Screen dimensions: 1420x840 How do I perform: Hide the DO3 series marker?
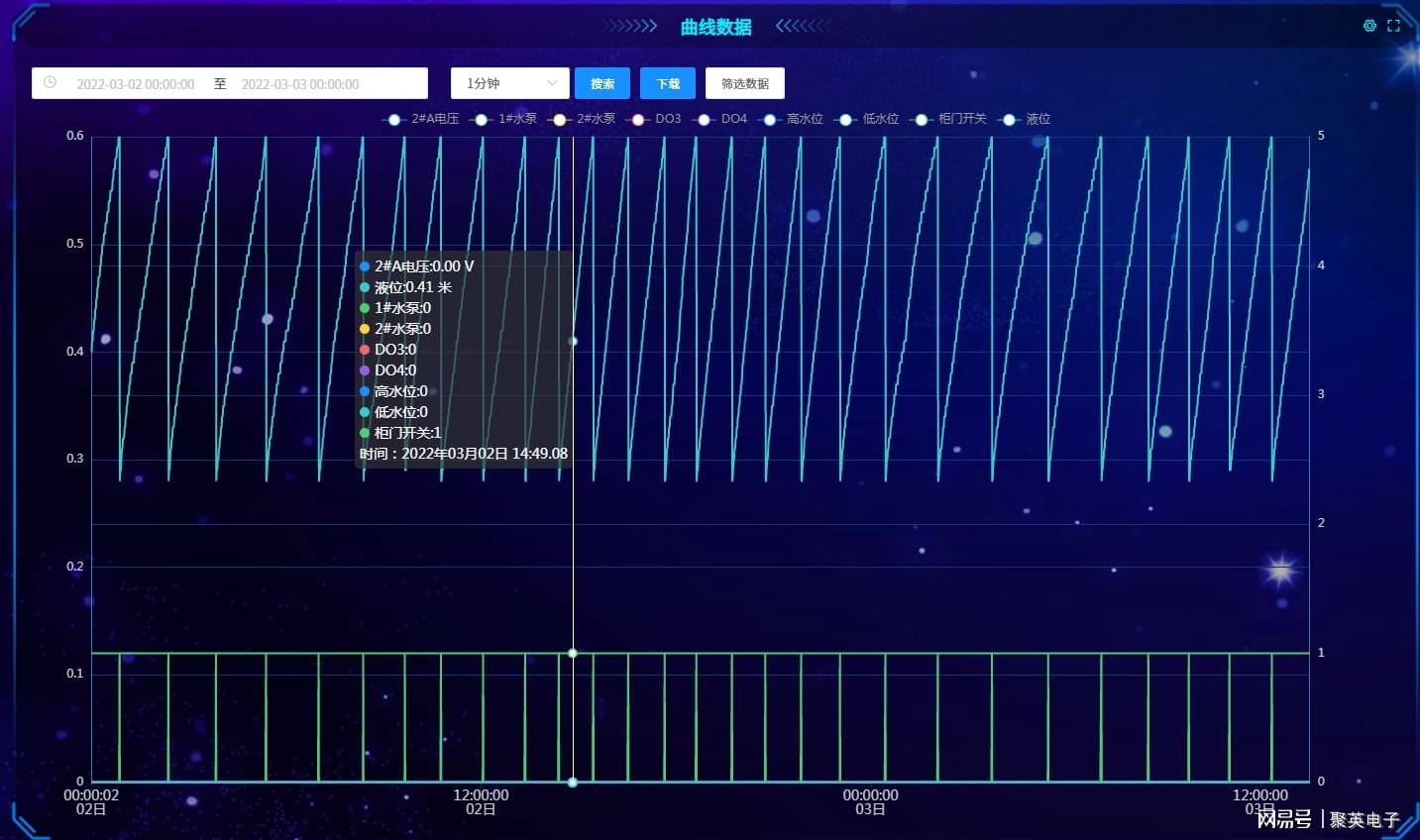[638, 120]
